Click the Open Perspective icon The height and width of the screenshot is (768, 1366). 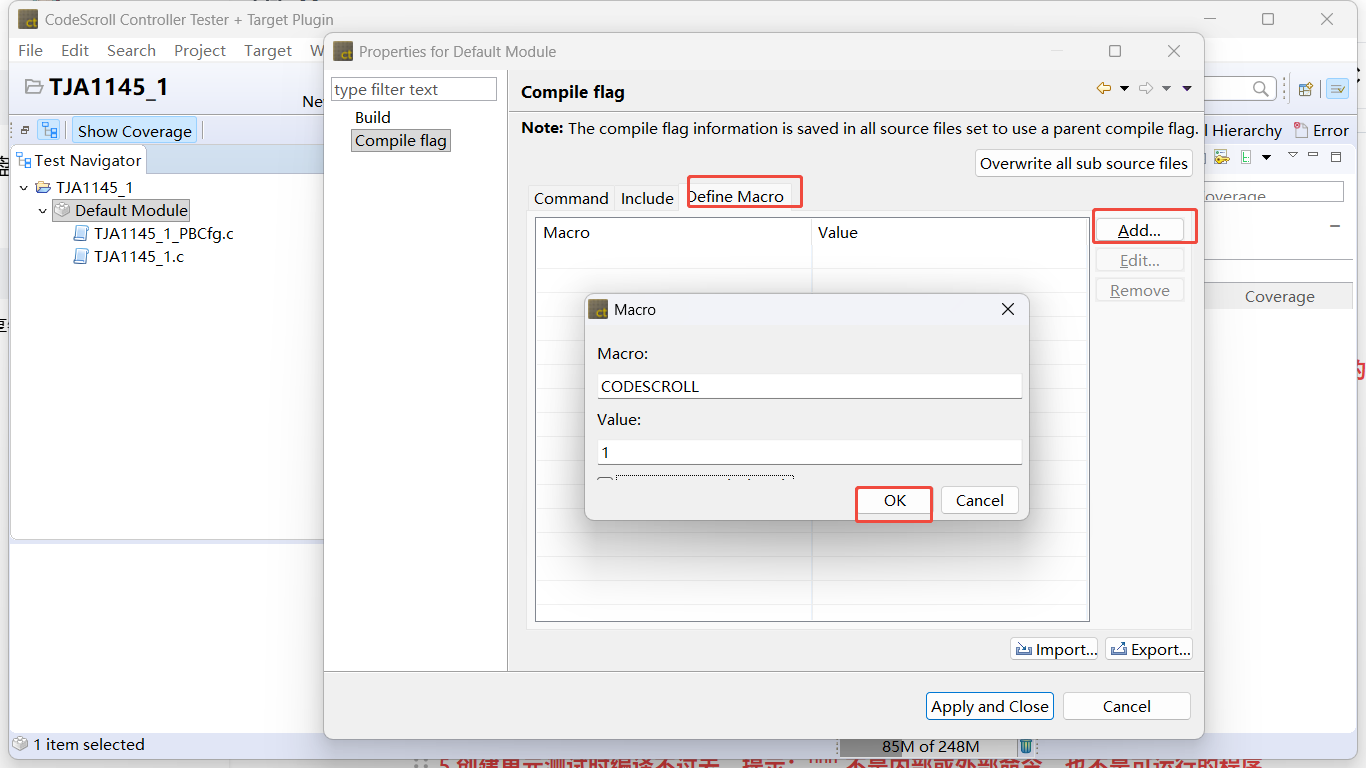click(1305, 89)
